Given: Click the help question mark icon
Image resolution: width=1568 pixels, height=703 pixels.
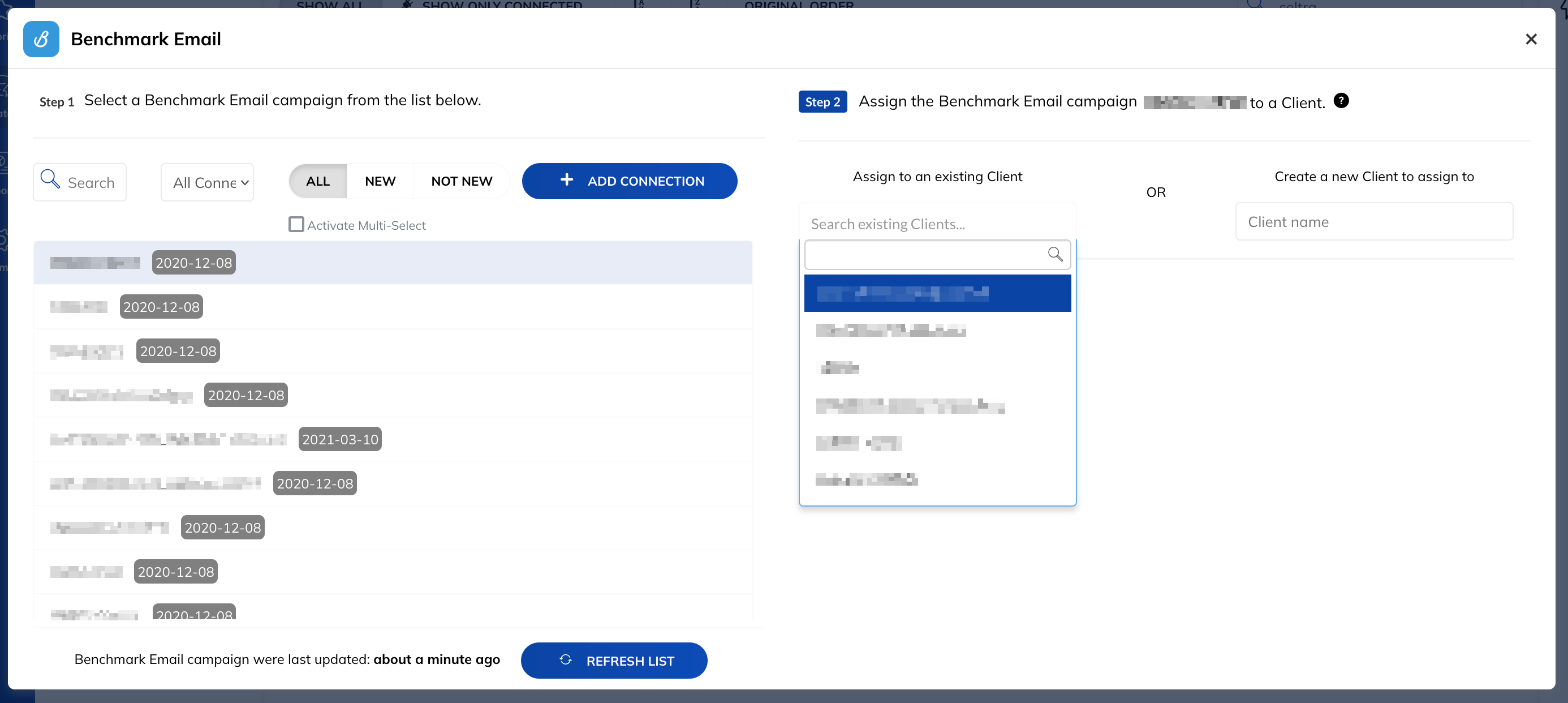Looking at the screenshot, I should tap(1341, 101).
